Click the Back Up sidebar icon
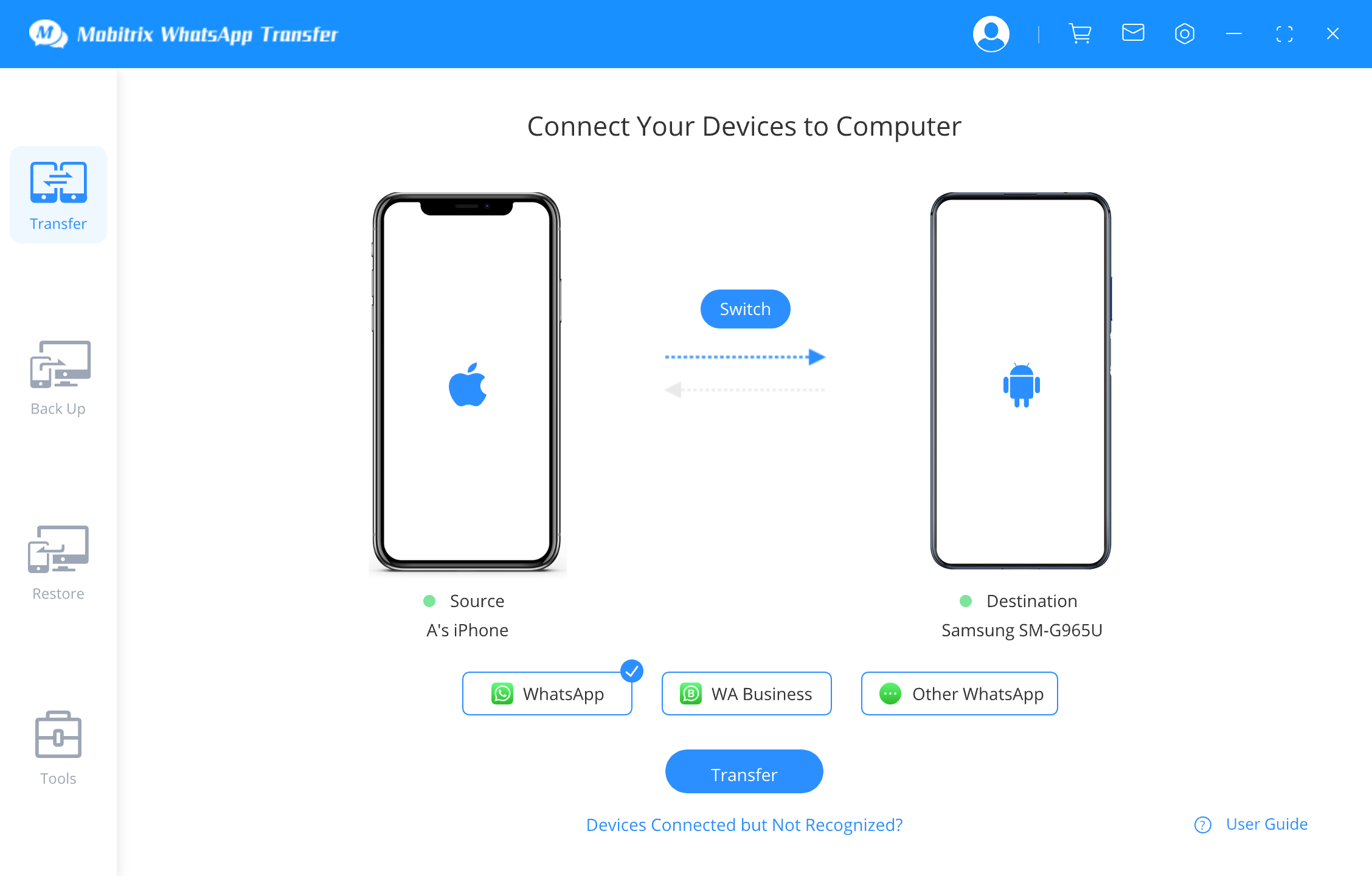This screenshot has height=876, width=1372. pyautogui.click(x=58, y=365)
